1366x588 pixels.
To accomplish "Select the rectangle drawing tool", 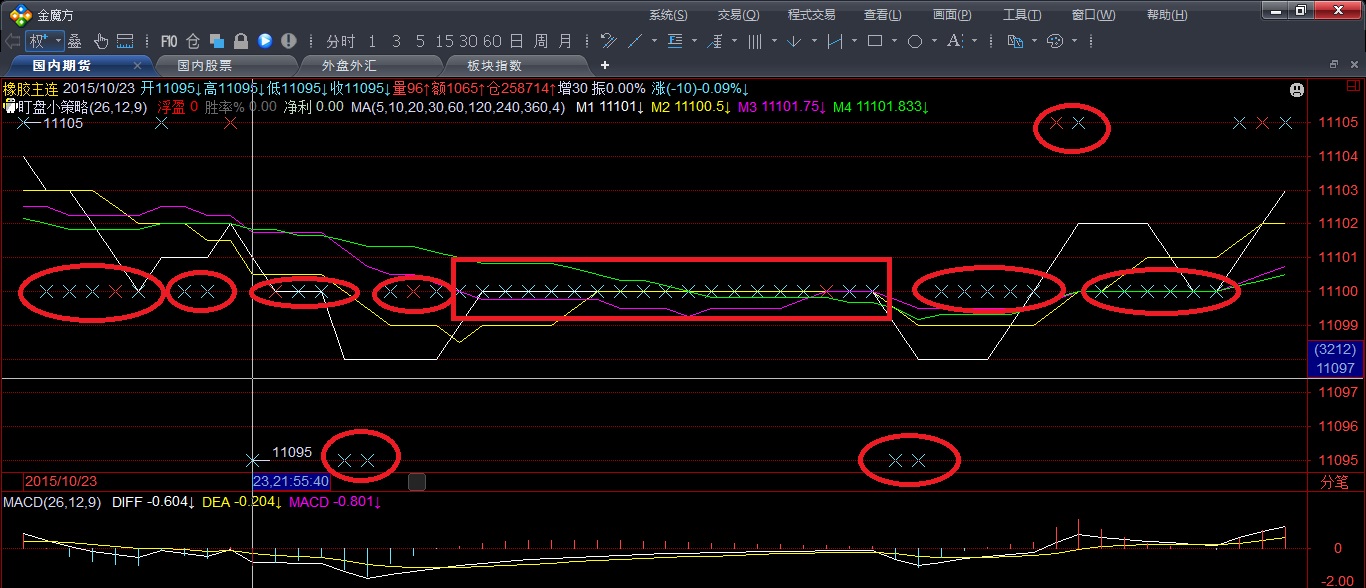I will tap(874, 41).
